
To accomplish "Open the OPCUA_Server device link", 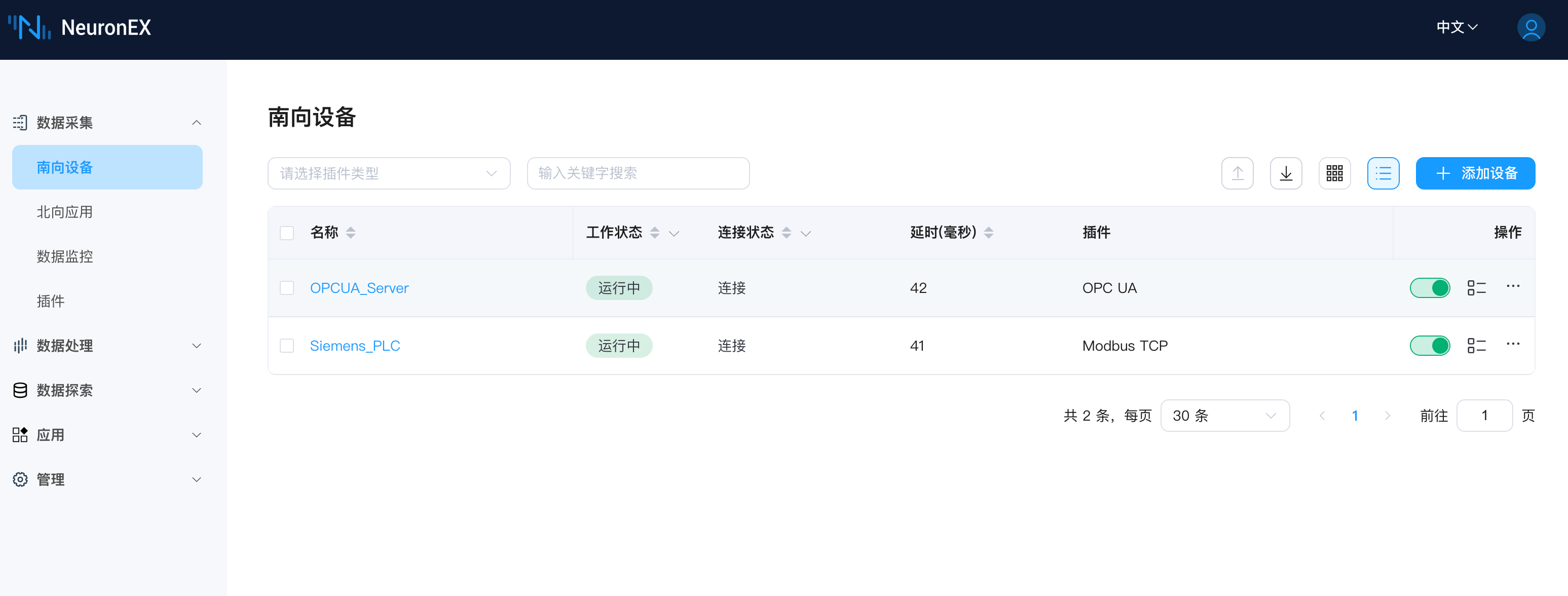I will pyautogui.click(x=359, y=288).
